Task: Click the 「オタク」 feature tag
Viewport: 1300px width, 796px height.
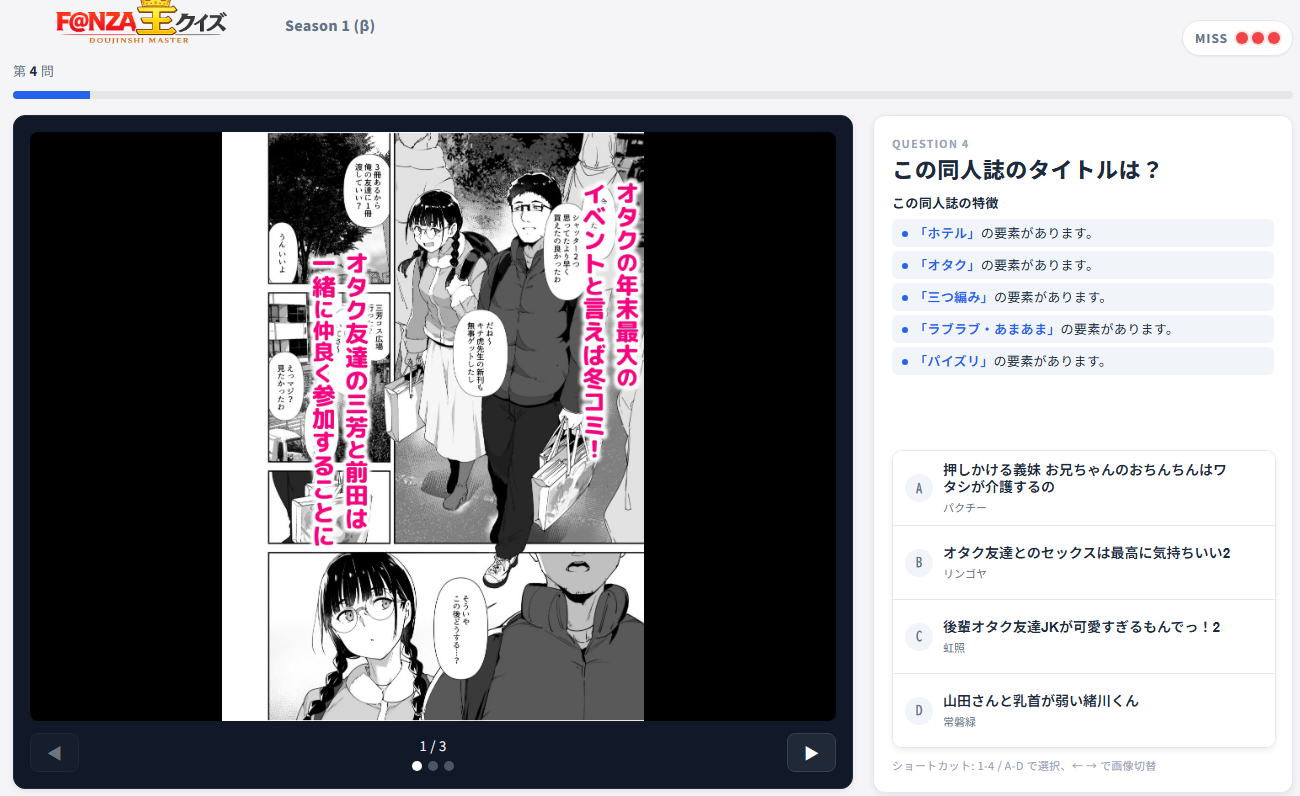Action: coord(1083,265)
